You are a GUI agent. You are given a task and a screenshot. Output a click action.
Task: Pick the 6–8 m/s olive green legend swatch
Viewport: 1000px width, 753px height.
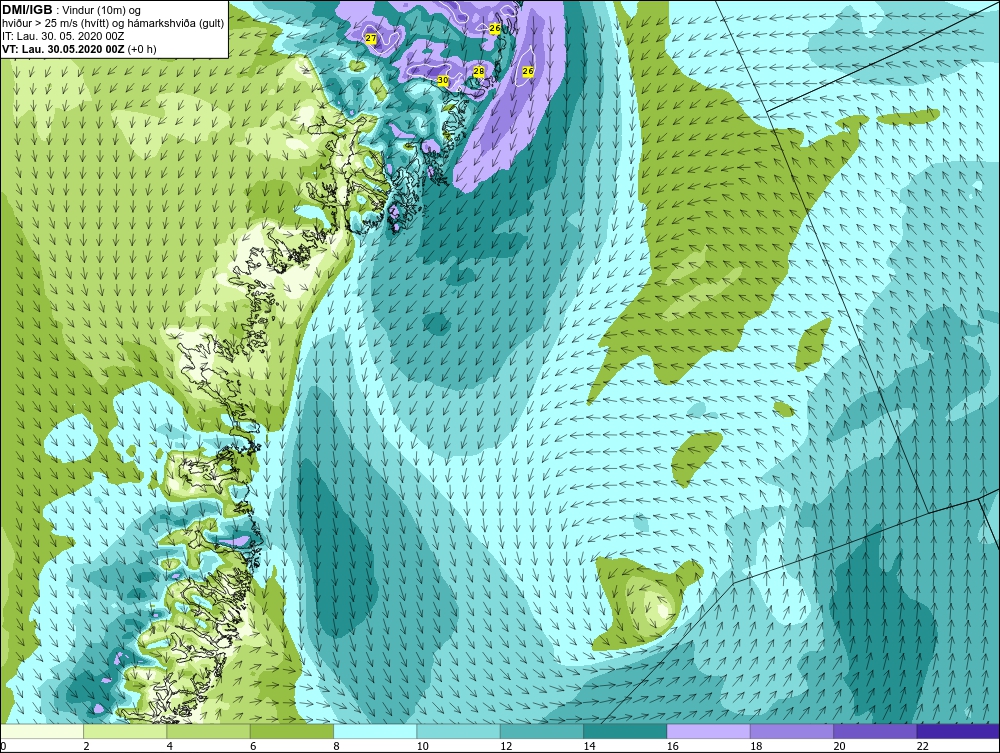292,731
